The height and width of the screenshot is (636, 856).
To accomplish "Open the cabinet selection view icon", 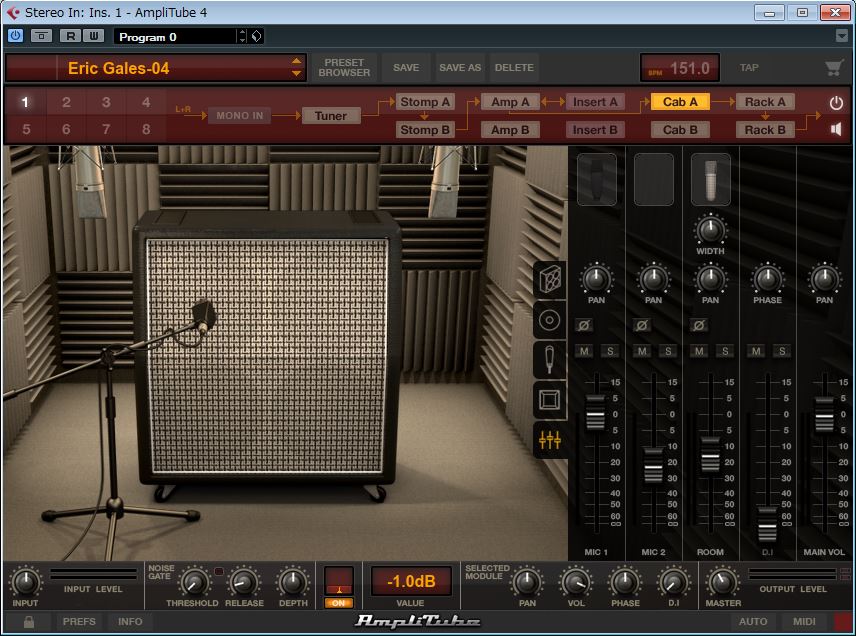I will [x=550, y=280].
